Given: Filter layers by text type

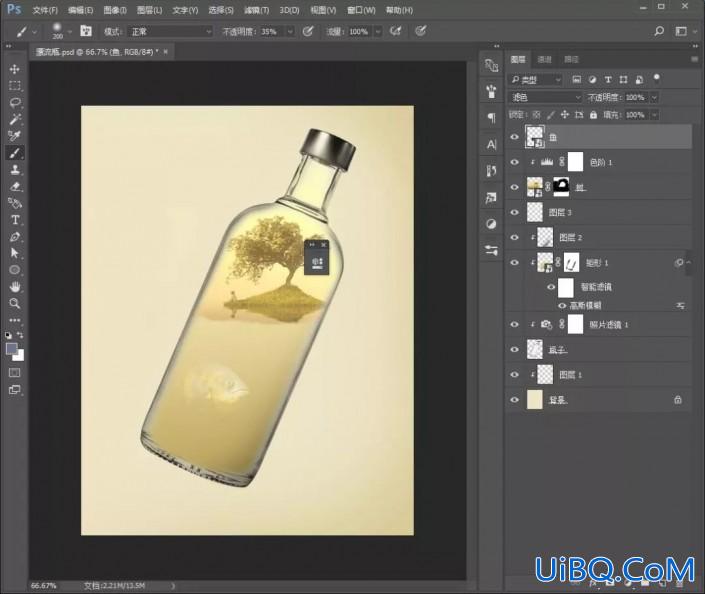Looking at the screenshot, I should click(x=608, y=80).
